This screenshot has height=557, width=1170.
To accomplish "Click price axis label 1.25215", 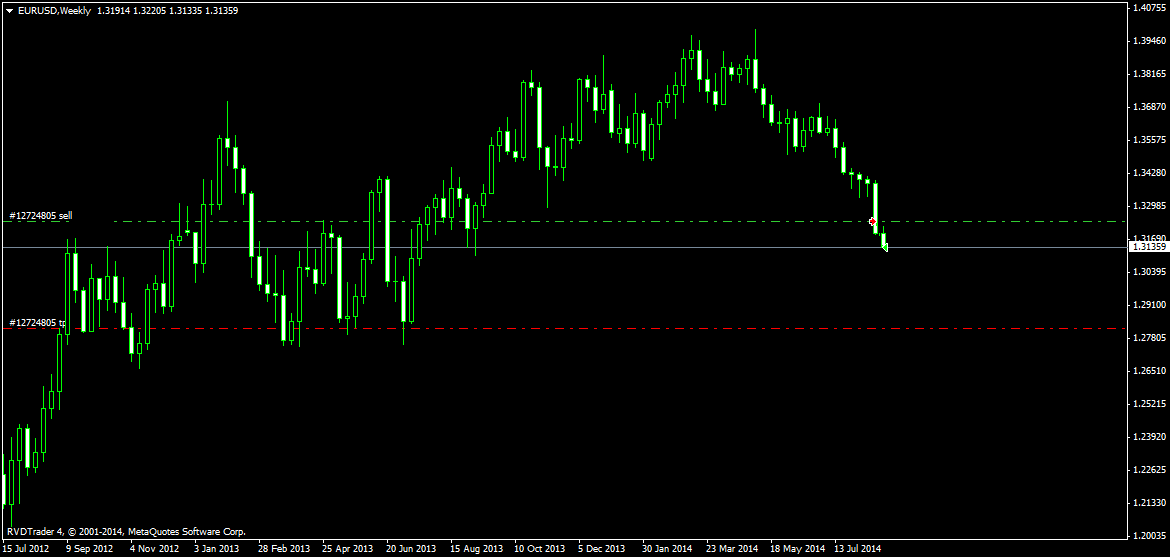I will point(1148,403).
